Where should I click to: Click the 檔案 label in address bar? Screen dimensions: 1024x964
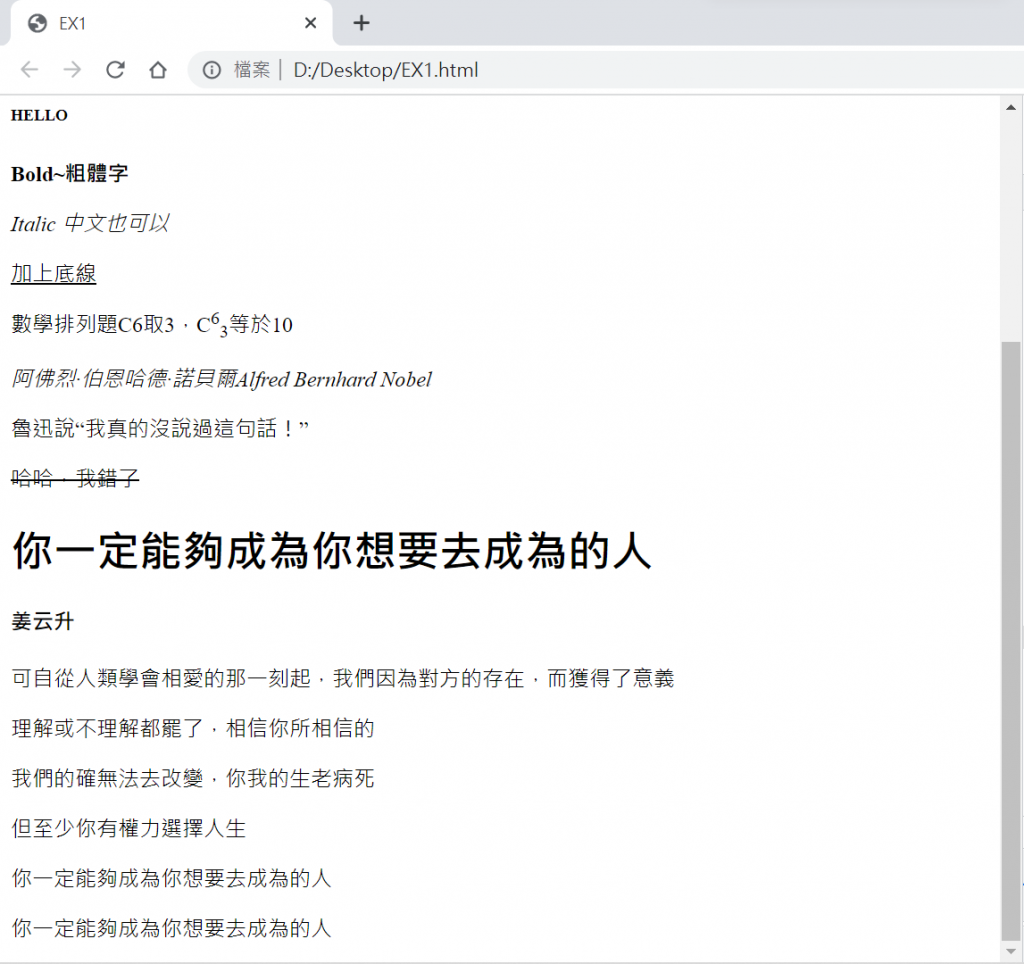pos(252,70)
